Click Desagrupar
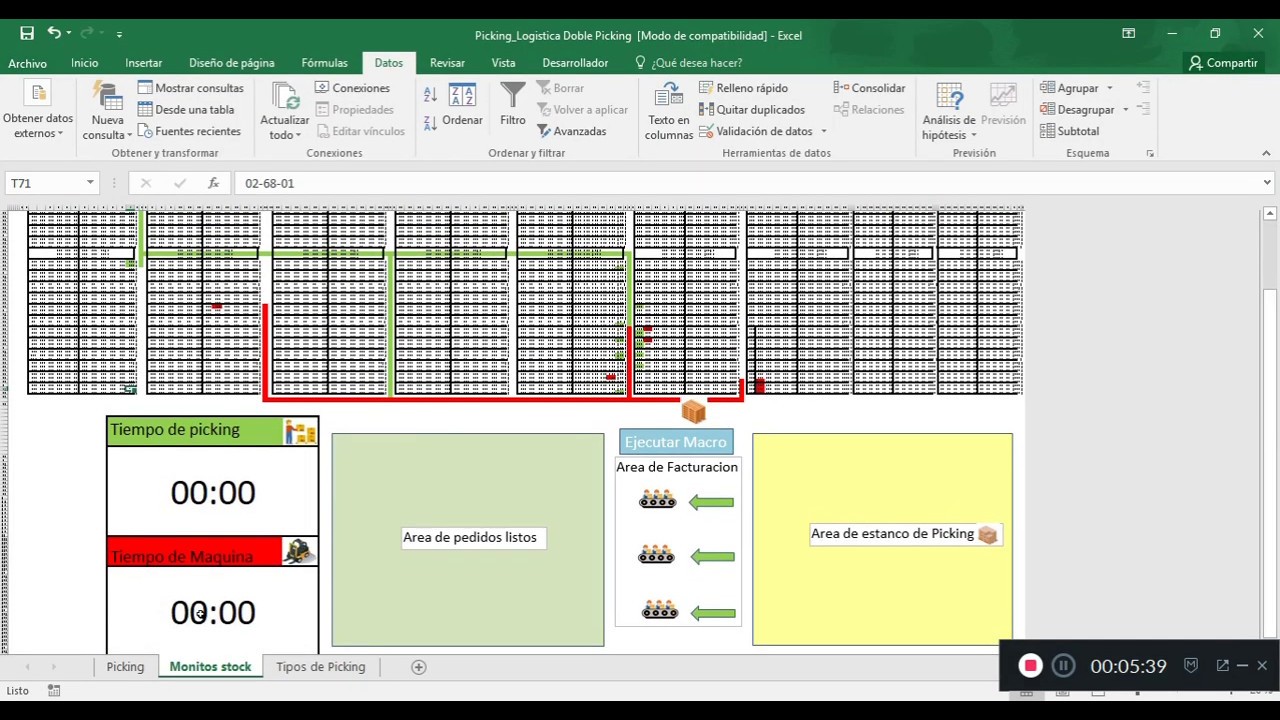Image resolution: width=1280 pixels, height=720 pixels. coord(1077,110)
